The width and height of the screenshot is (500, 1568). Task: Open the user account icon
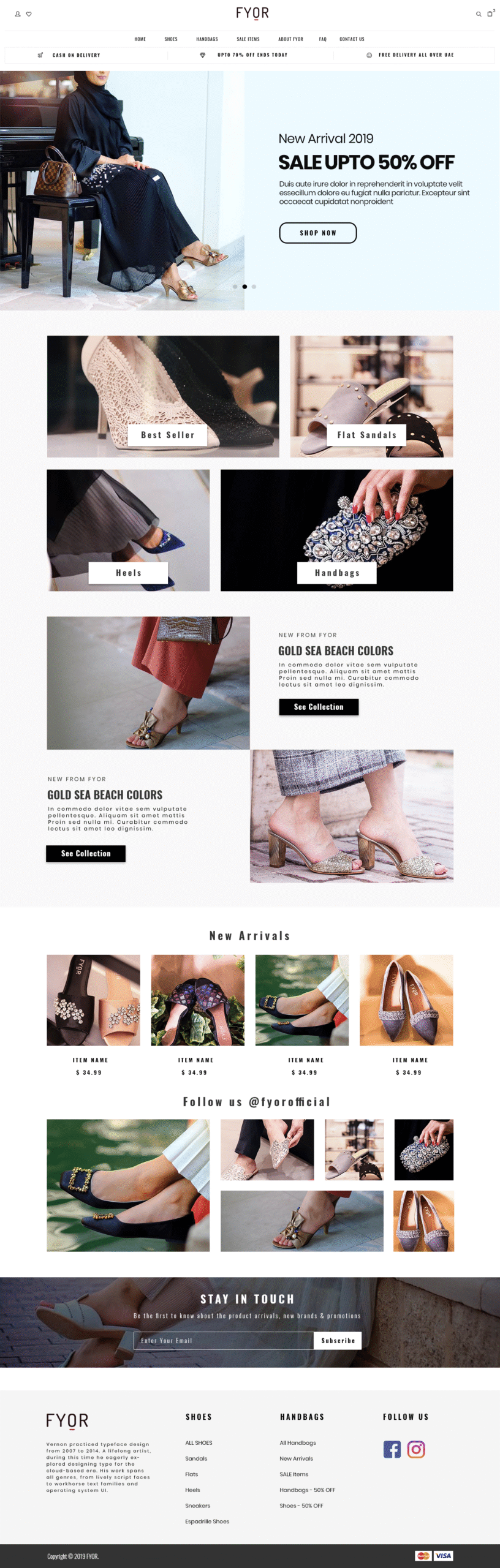18,13
